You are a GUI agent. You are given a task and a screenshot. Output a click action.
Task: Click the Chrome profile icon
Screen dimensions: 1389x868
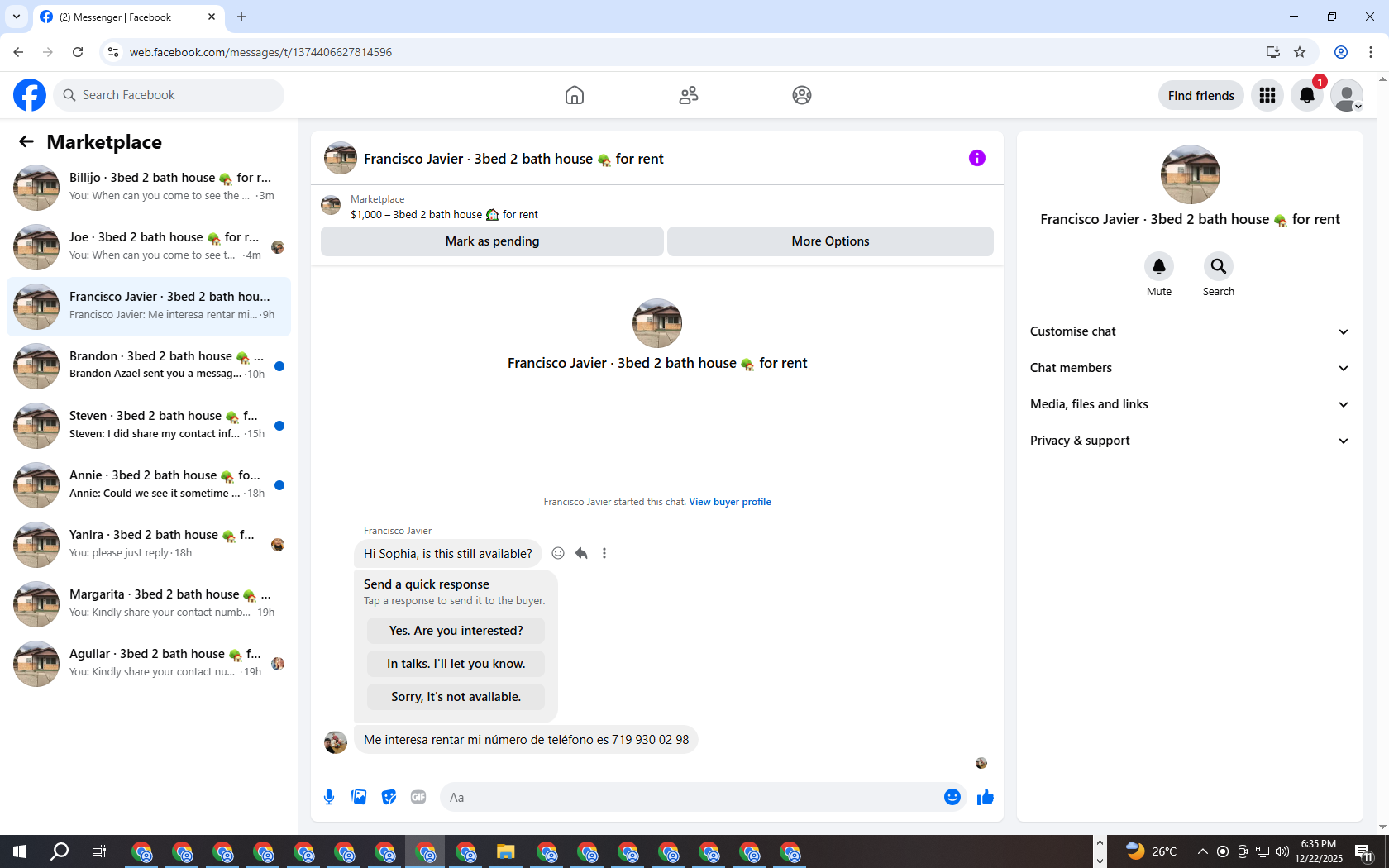pyautogui.click(x=1341, y=52)
